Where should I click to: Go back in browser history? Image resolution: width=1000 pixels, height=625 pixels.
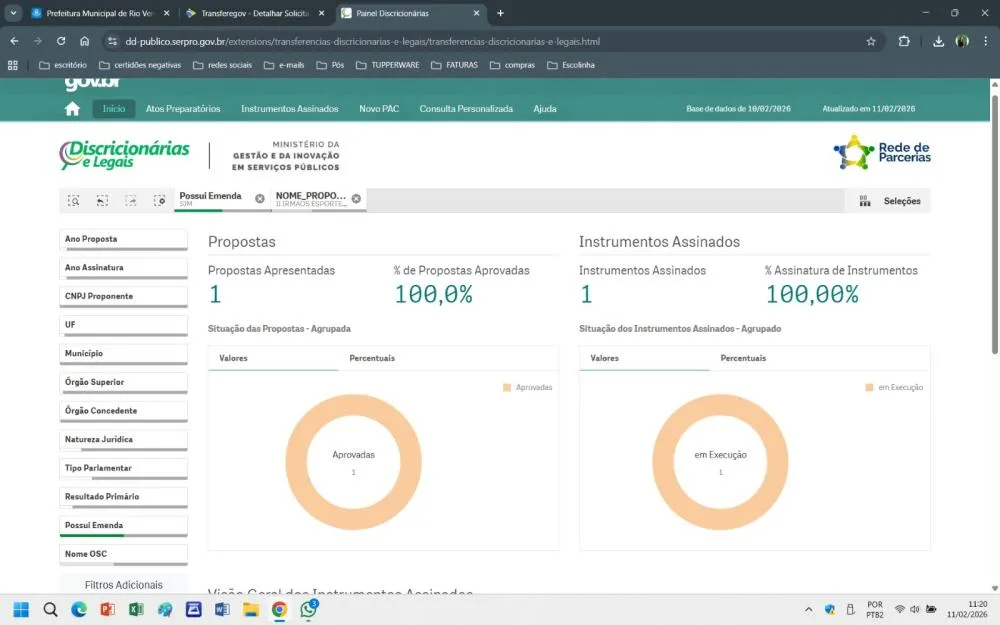pyautogui.click(x=14, y=41)
